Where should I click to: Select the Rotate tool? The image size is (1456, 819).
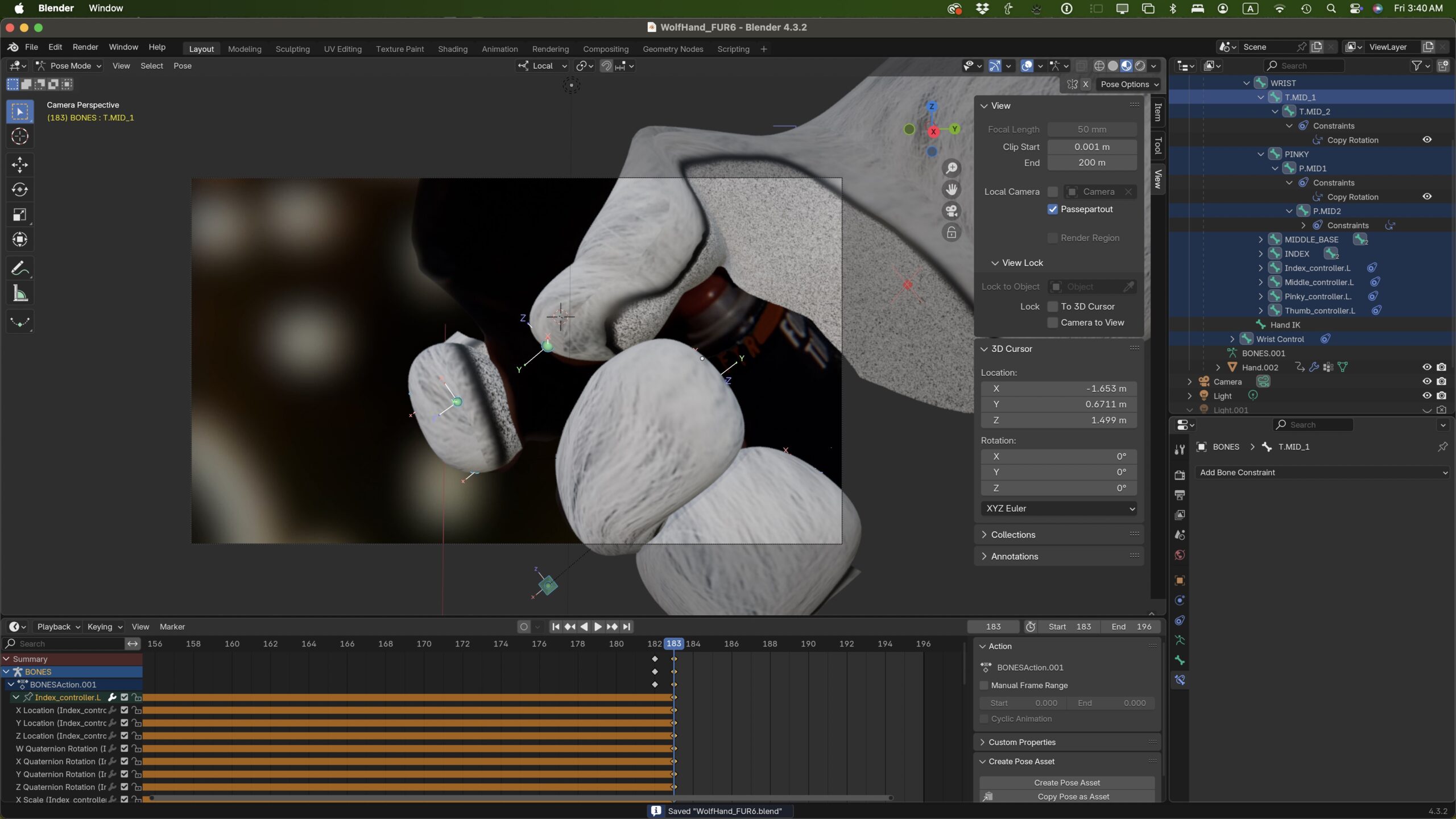(20, 190)
